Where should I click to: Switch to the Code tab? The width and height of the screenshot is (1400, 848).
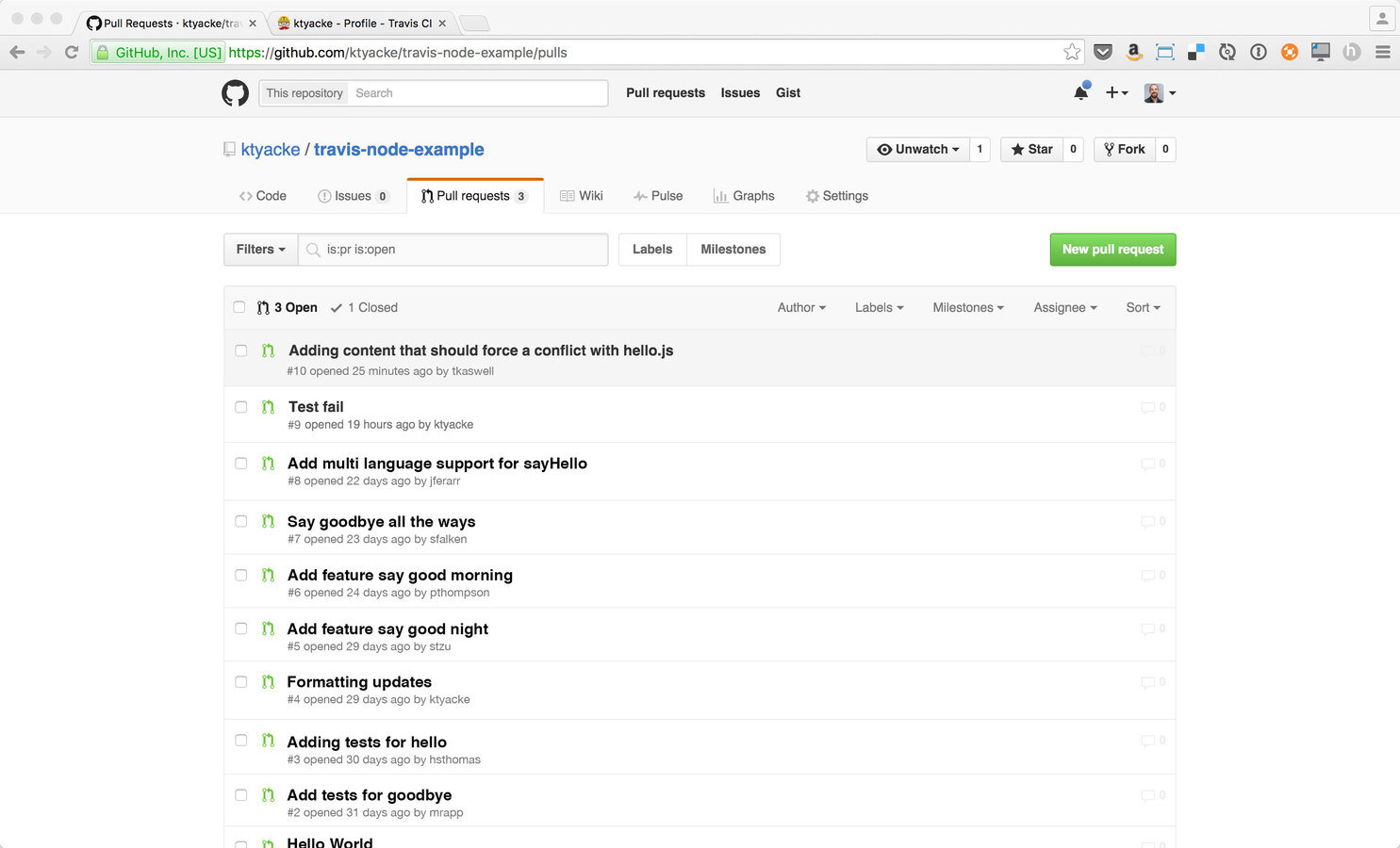point(262,196)
